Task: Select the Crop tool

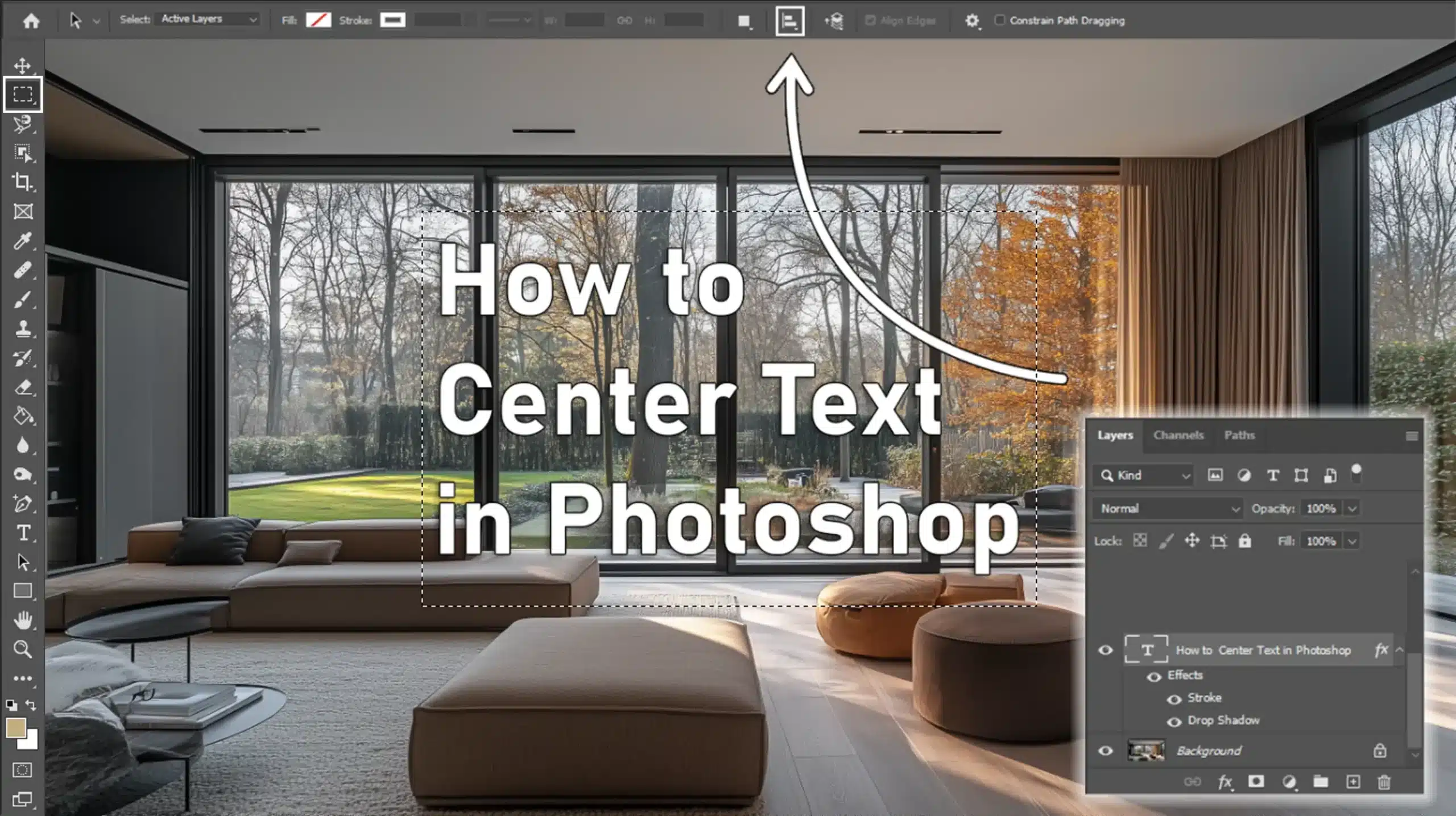Action: (23, 182)
